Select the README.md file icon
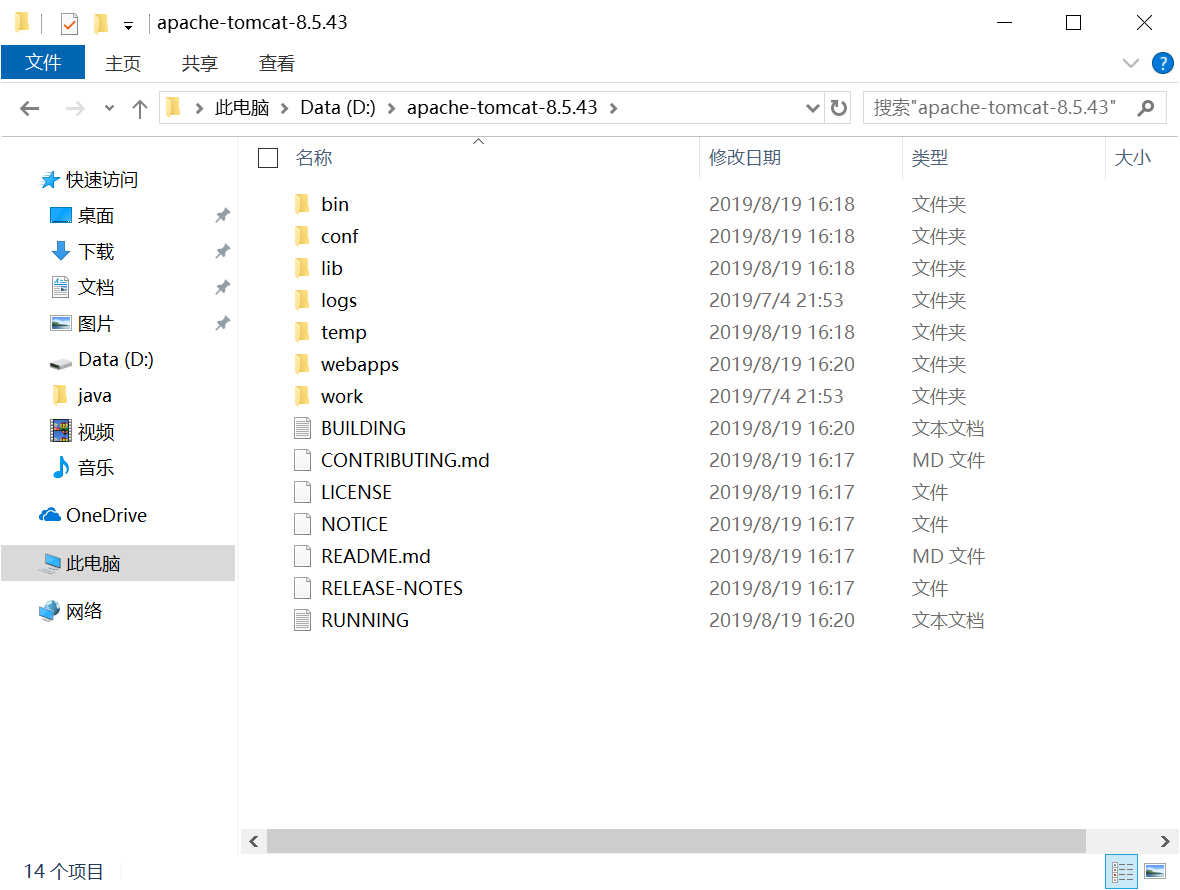This screenshot has width=1180, height=890. coord(302,556)
